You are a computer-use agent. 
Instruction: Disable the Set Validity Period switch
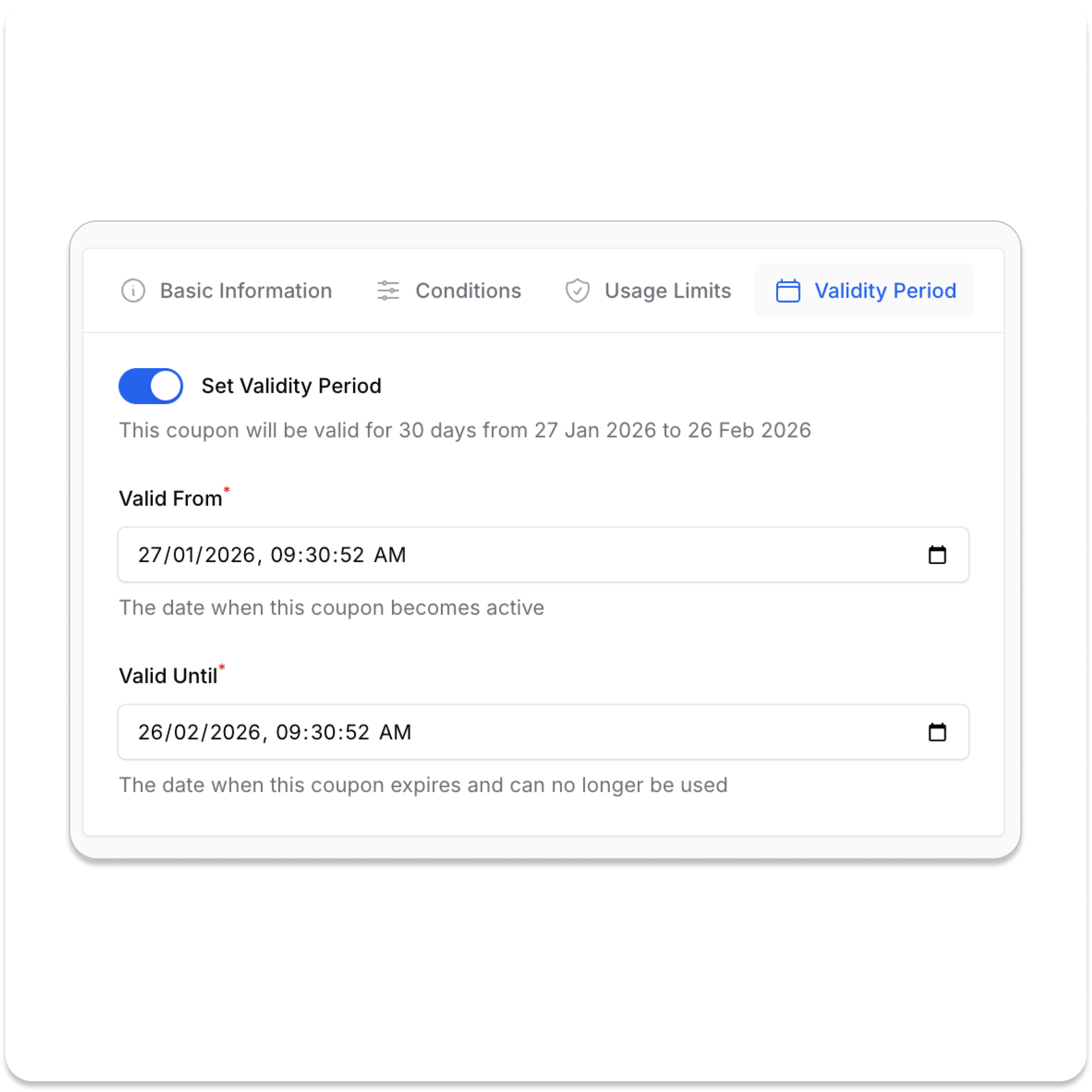tap(151, 386)
